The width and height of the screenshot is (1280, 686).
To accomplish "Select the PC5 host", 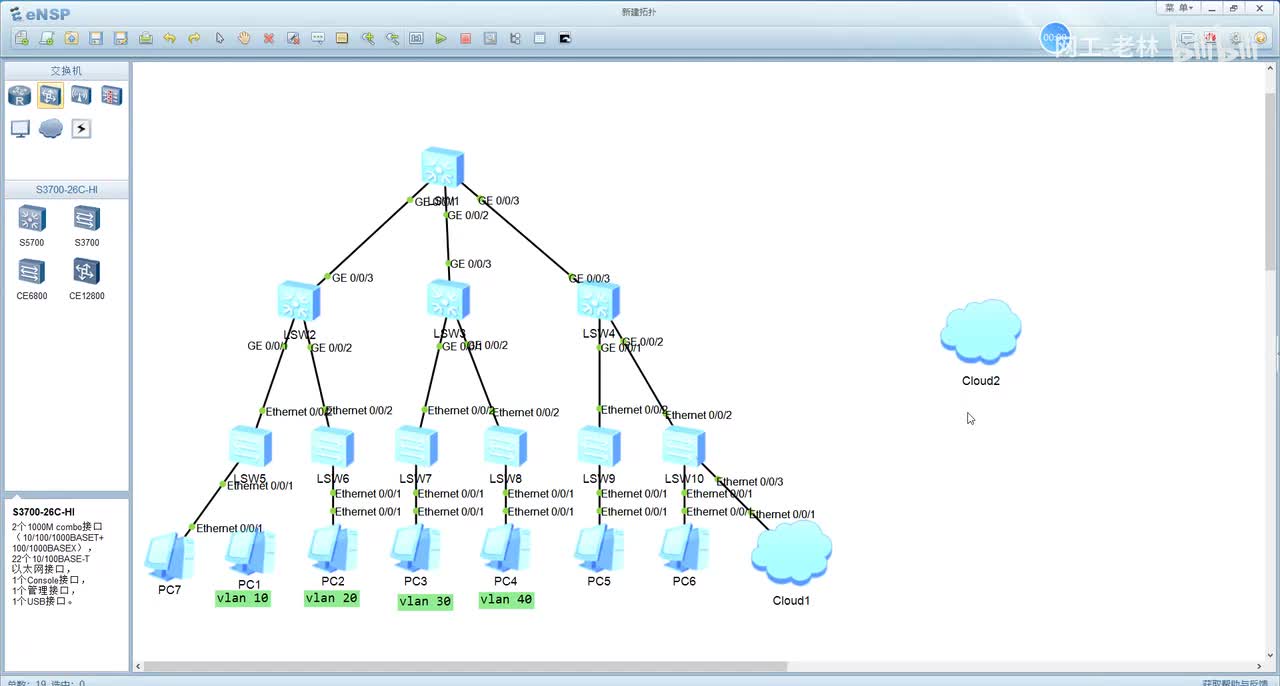I will [x=599, y=549].
